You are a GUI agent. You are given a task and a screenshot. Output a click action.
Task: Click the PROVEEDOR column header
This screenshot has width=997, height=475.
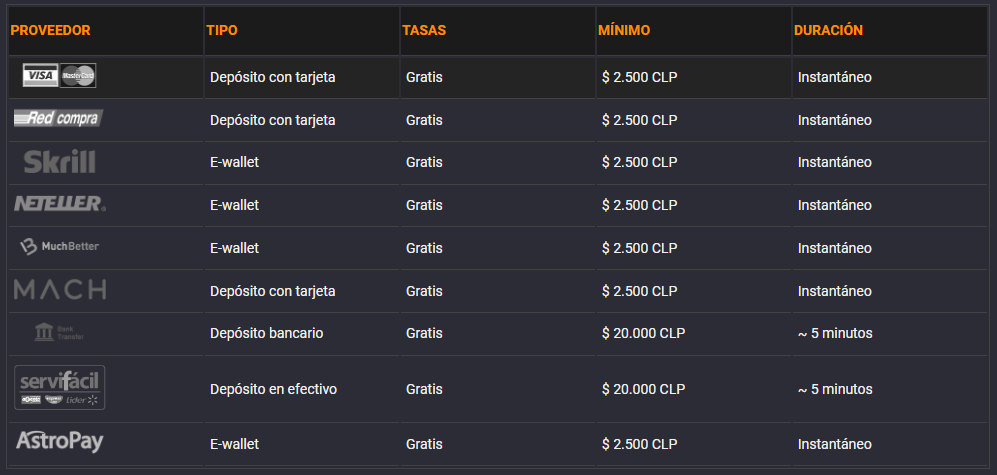point(51,31)
